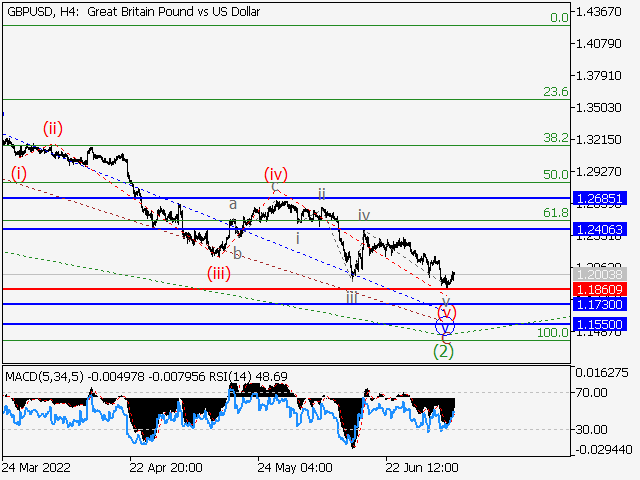The width and height of the screenshot is (640, 480).
Task: Click the 1.15500 blue price label
Action: (x=600, y=324)
